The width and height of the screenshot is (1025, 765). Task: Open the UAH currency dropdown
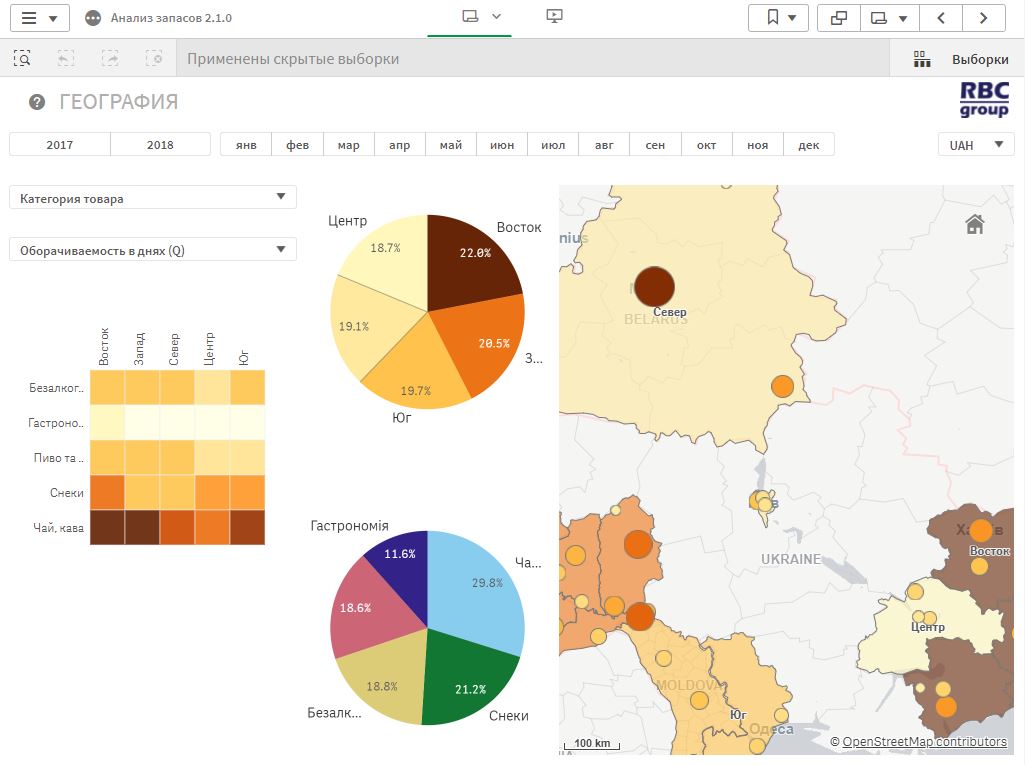coord(976,145)
